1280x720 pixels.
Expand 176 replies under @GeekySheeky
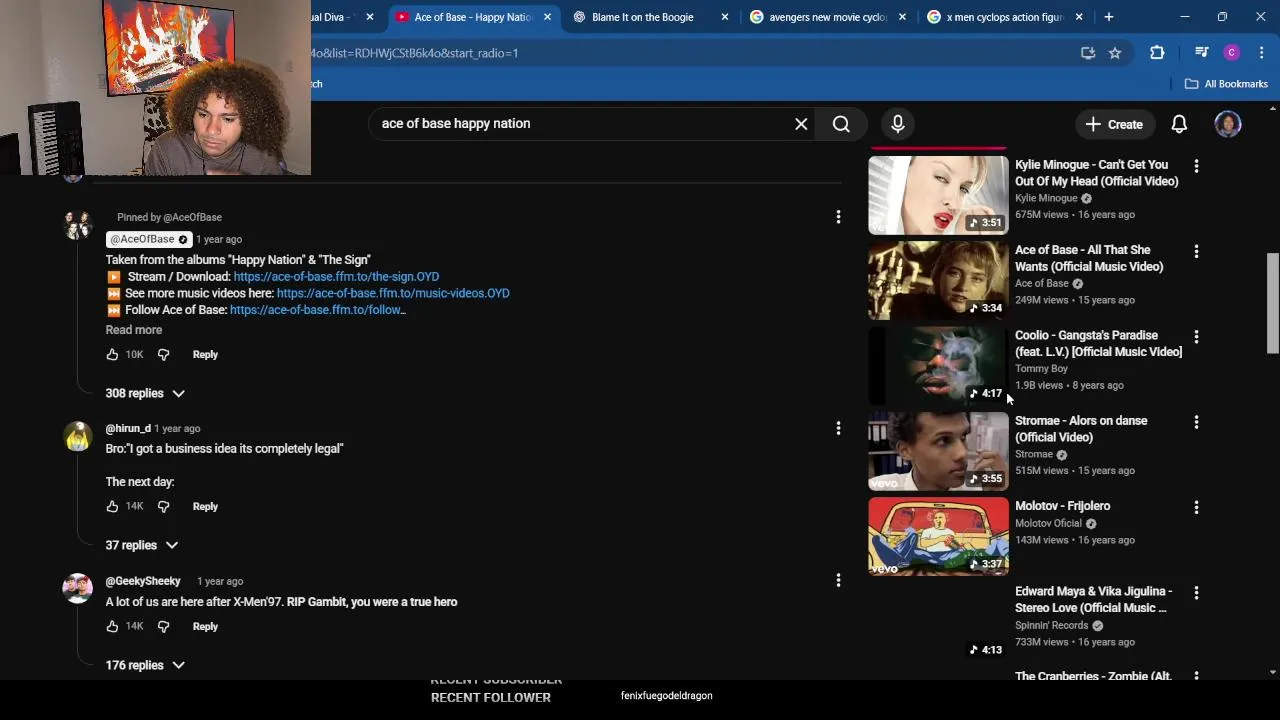point(145,665)
